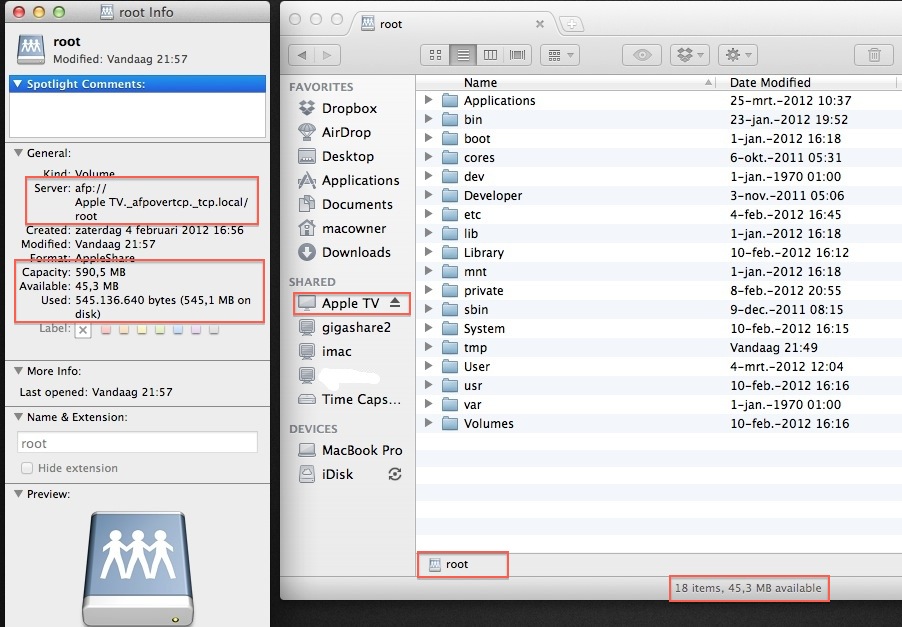Expand the Applications folder row
The width and height of the screenshot is (902, 627).
(x=428, y=100)
